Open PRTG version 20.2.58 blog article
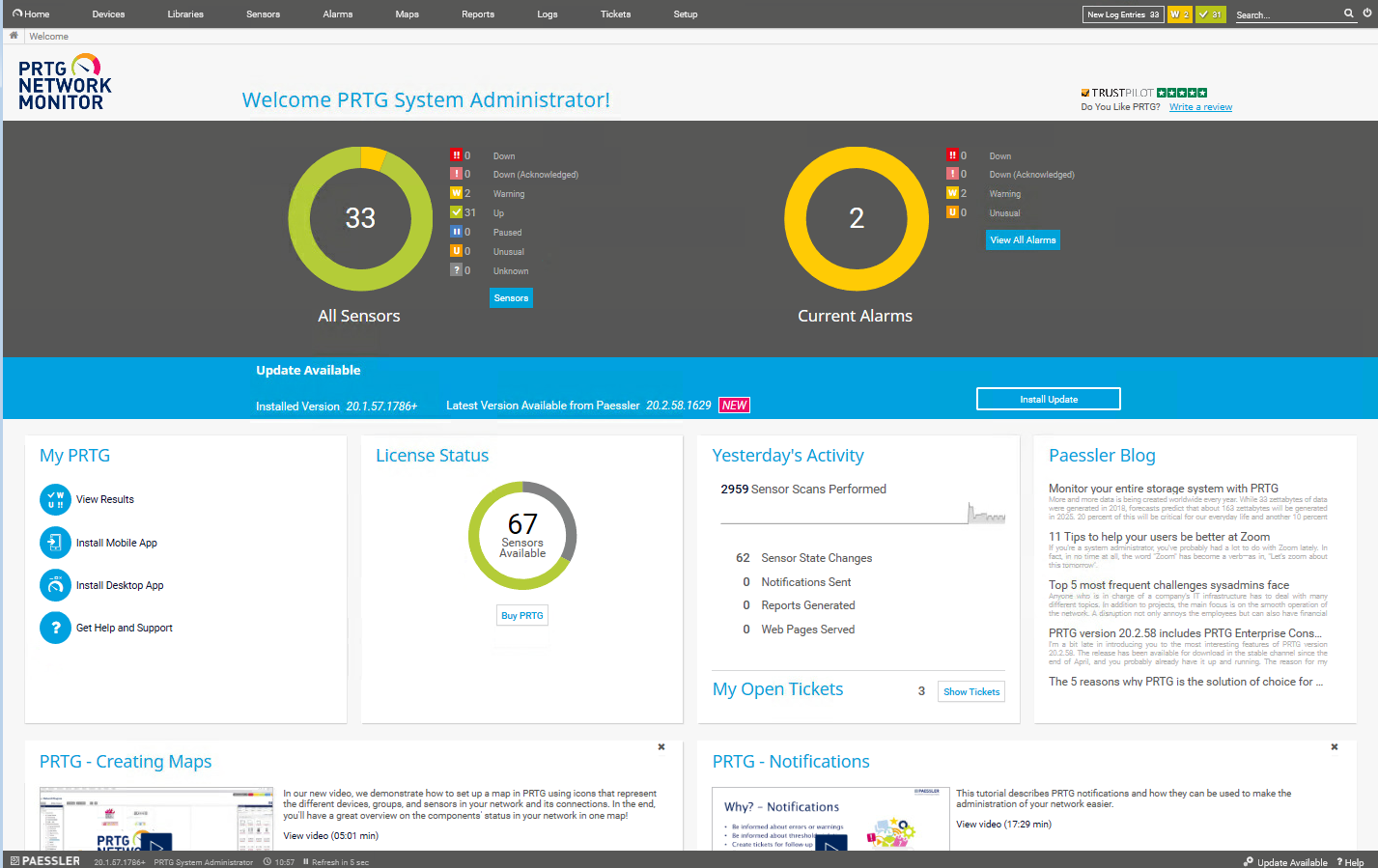Image resolution: width=1378 pixels, height=868 pixels. 1185,633
